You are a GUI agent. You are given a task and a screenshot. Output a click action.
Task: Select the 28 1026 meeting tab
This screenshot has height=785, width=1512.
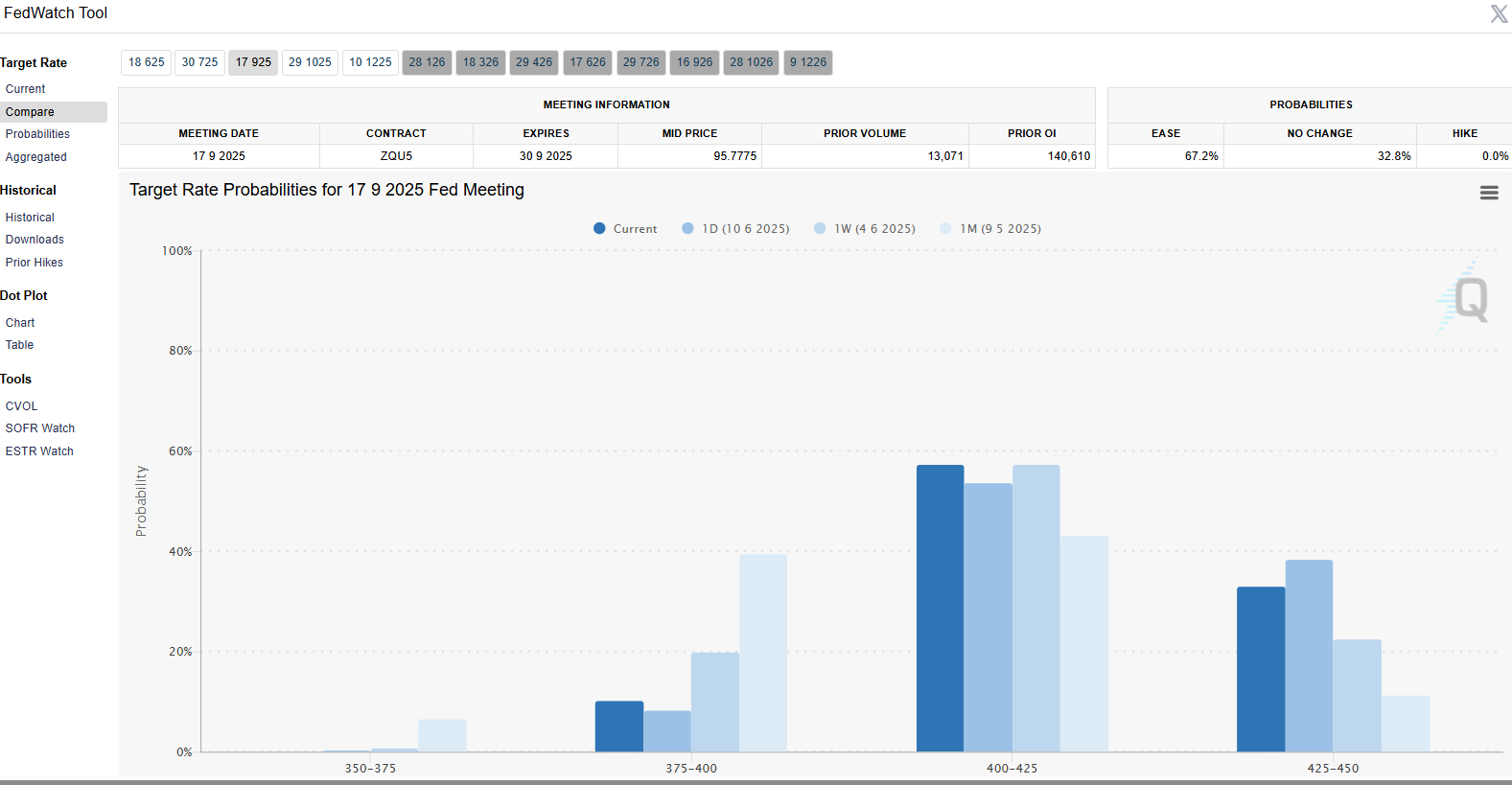pos(751,62)
